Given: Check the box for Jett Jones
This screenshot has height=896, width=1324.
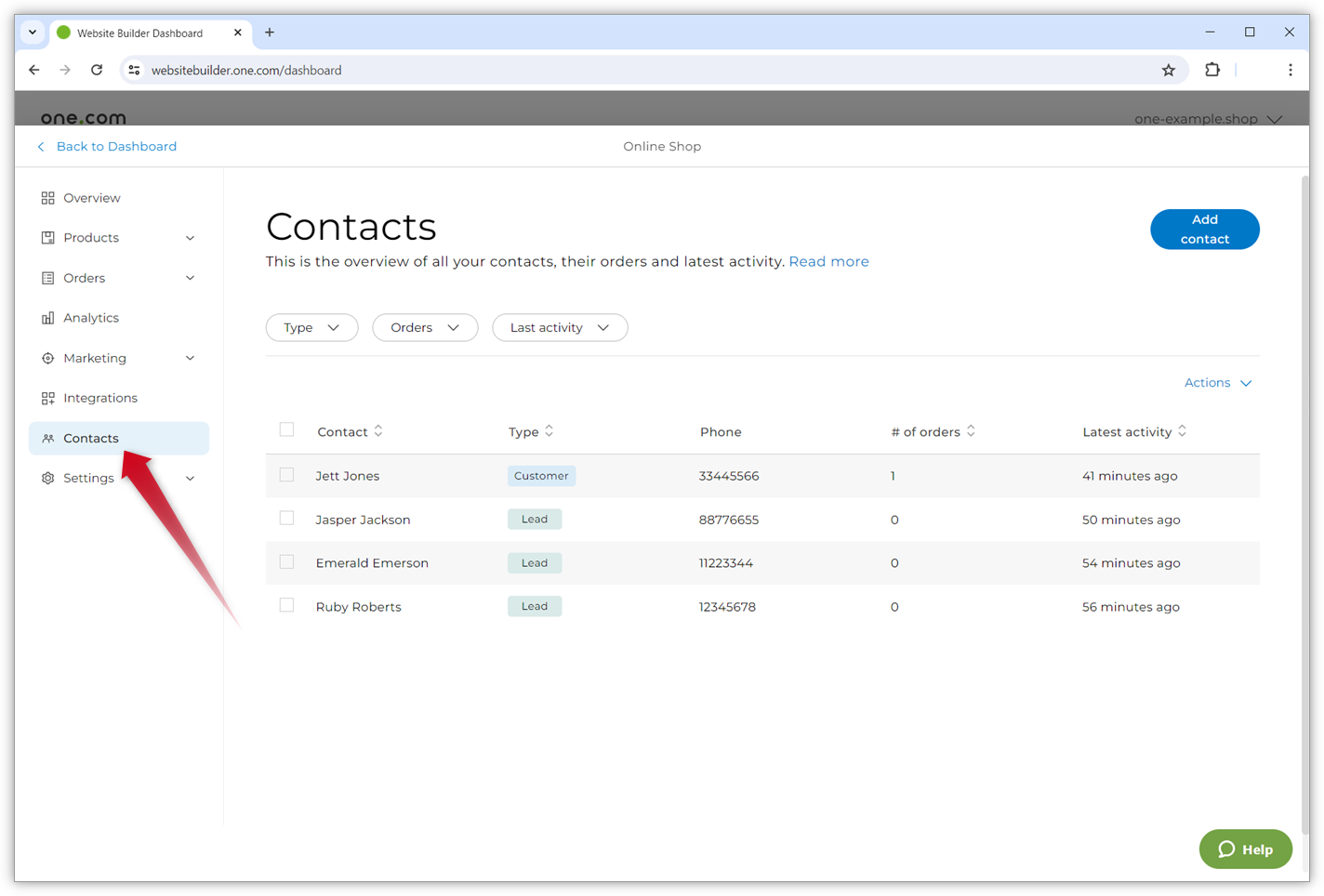Looking at the screenshot, I should (x=286, y=475).
